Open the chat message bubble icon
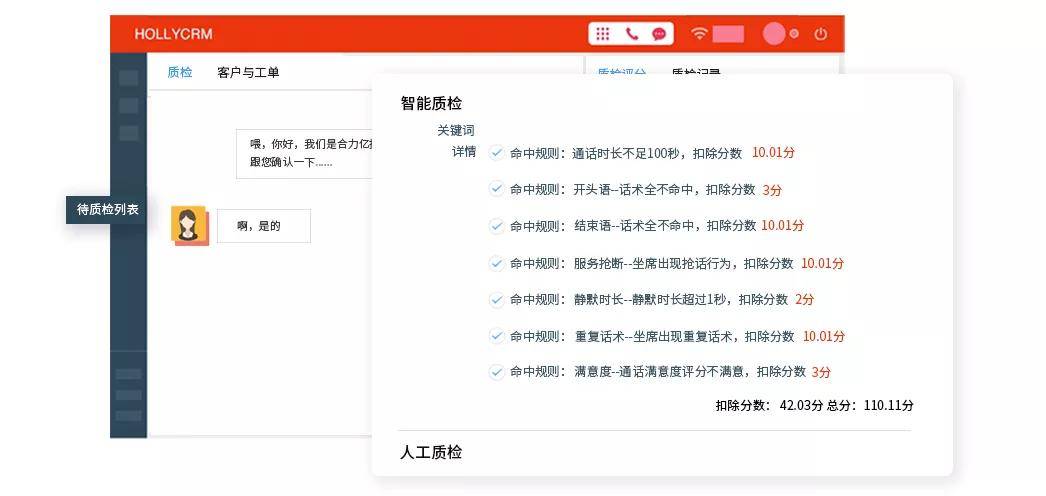Viewport: 1046px width, 496px height. click(659, 34)
